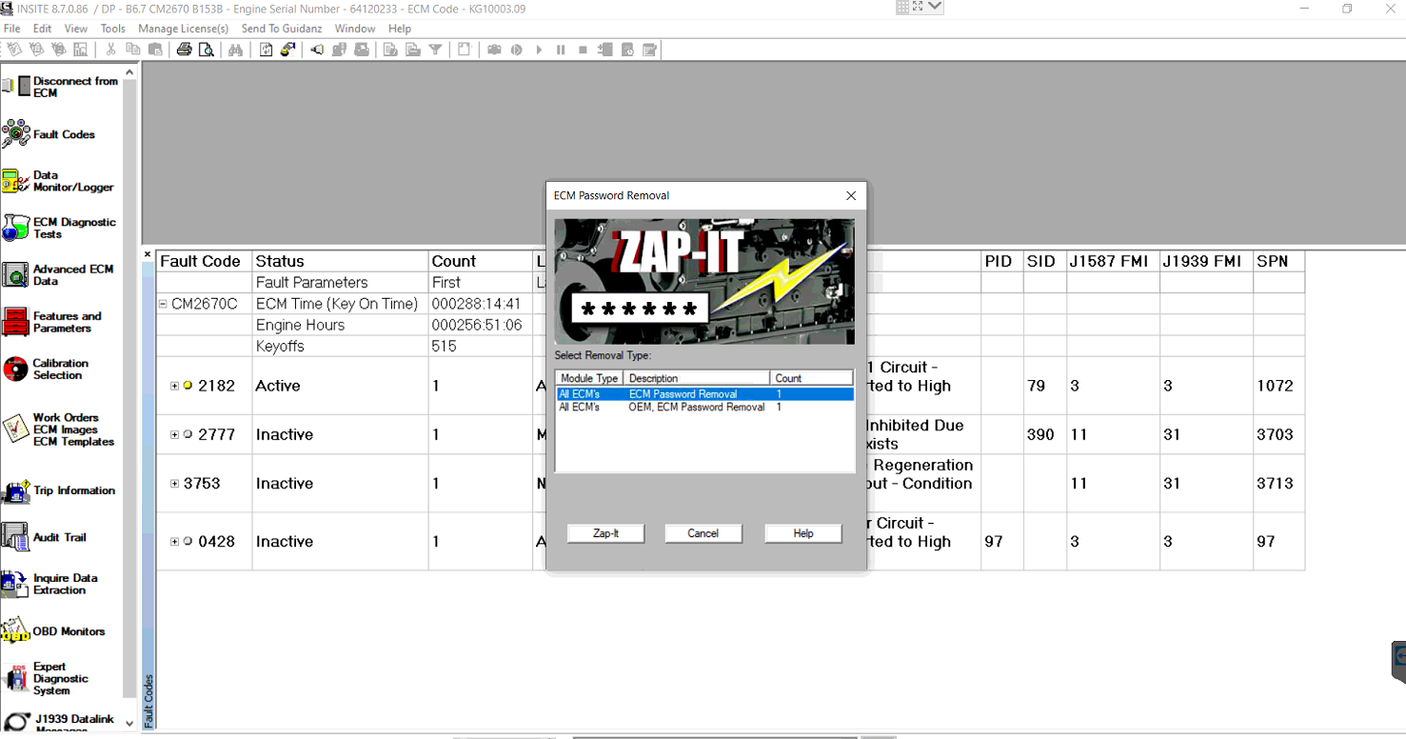Select the OEM, ECM Password Removal row

[700, 407]
